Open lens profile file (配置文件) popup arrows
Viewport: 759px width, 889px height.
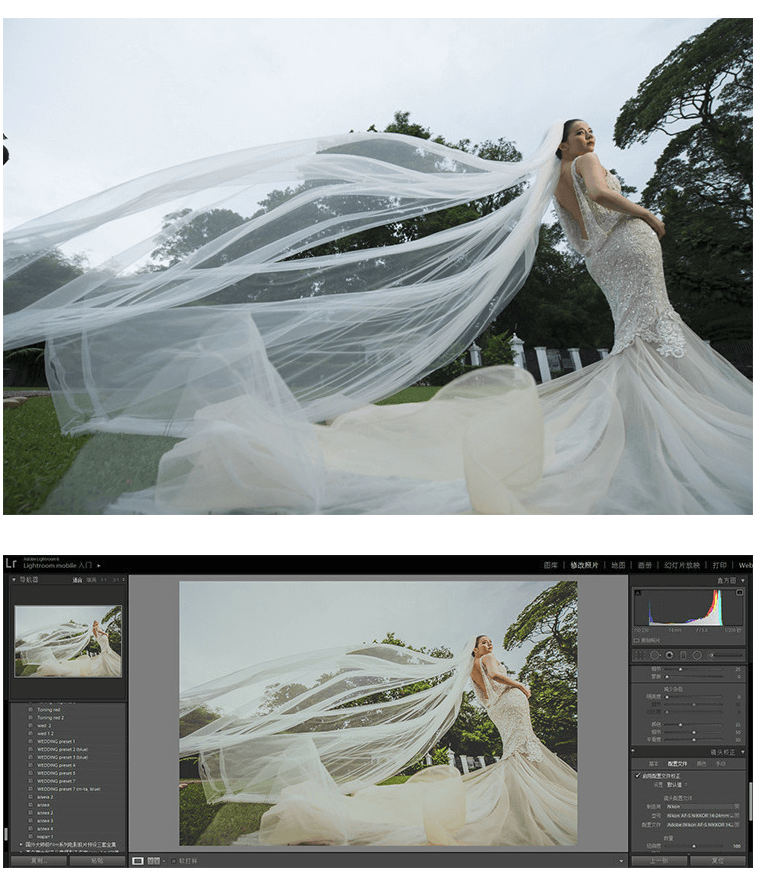(x=737, y=826)
